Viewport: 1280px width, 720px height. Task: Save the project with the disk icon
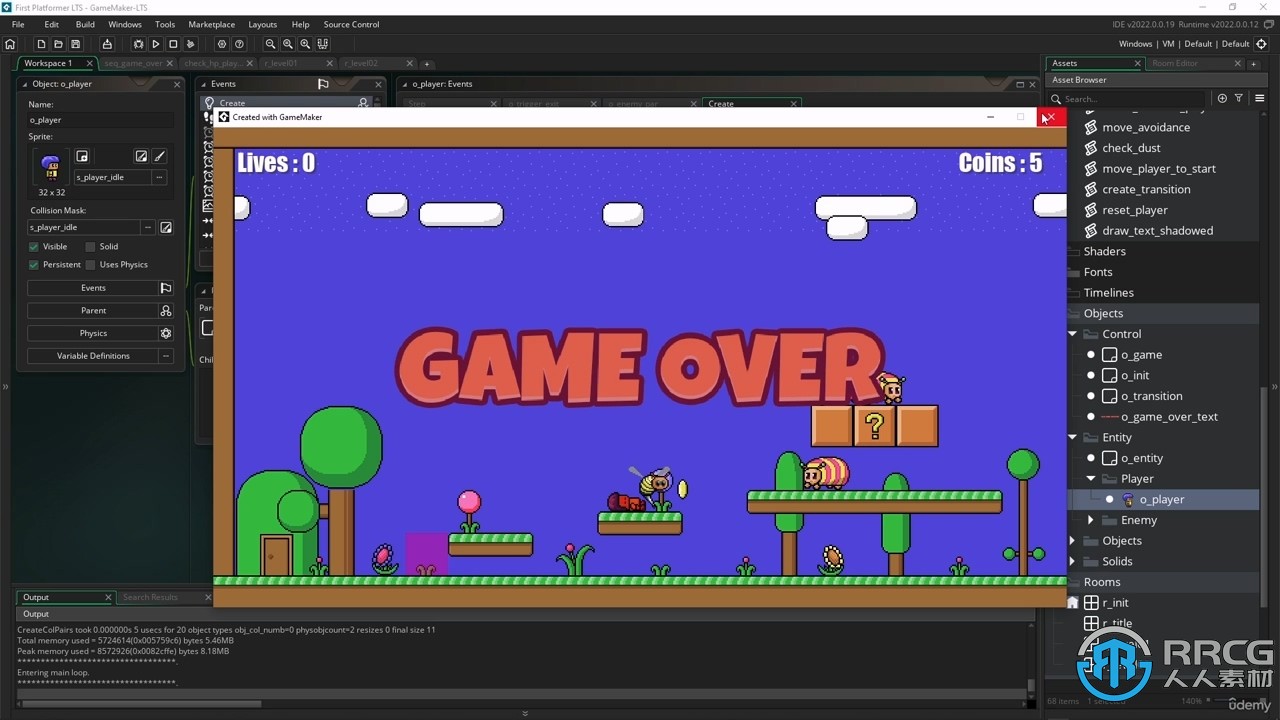[x=75, y=44]
